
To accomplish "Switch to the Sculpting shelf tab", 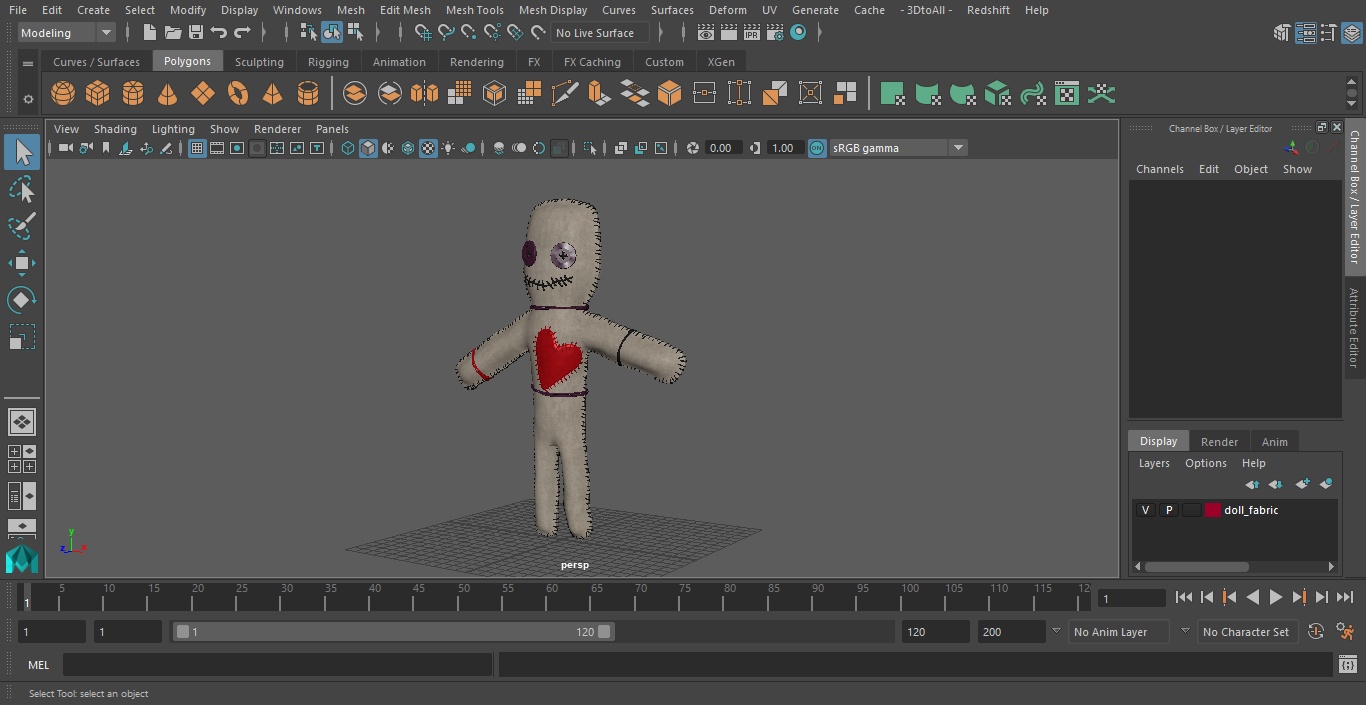I will (259, 62).
